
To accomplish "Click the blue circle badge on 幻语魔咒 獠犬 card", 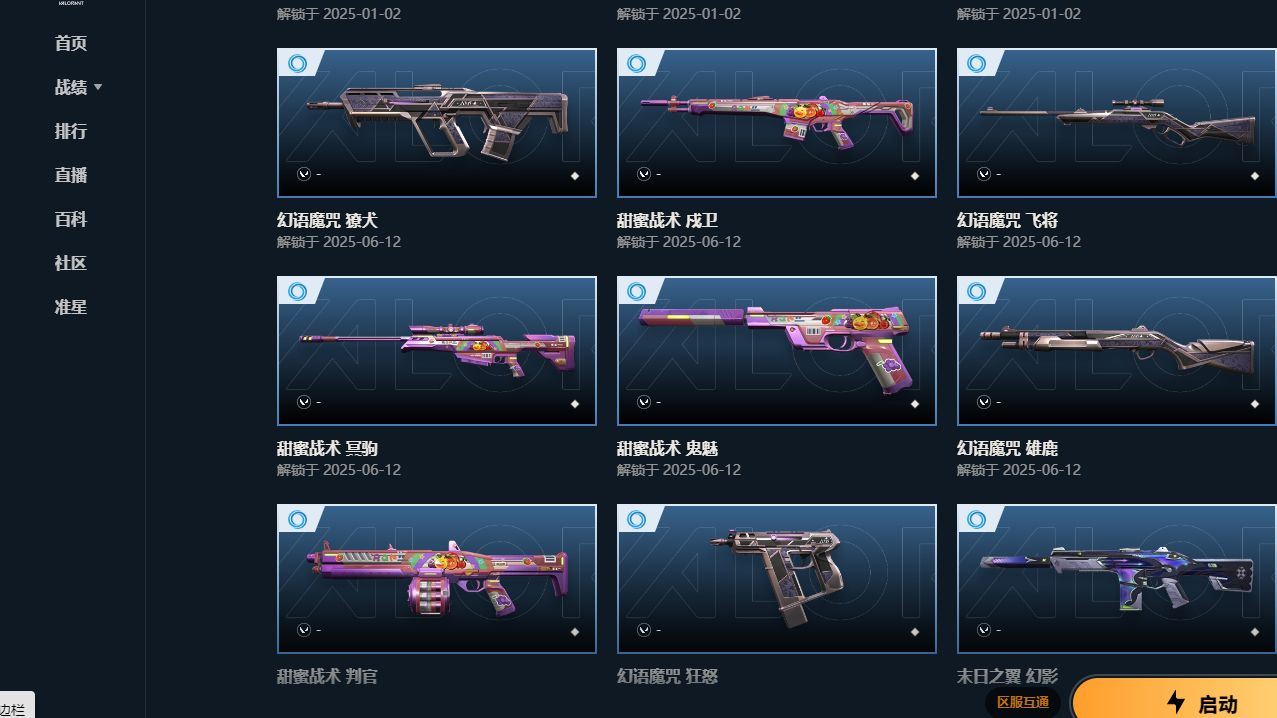I will pyautogui.click(x=297, y=63).
